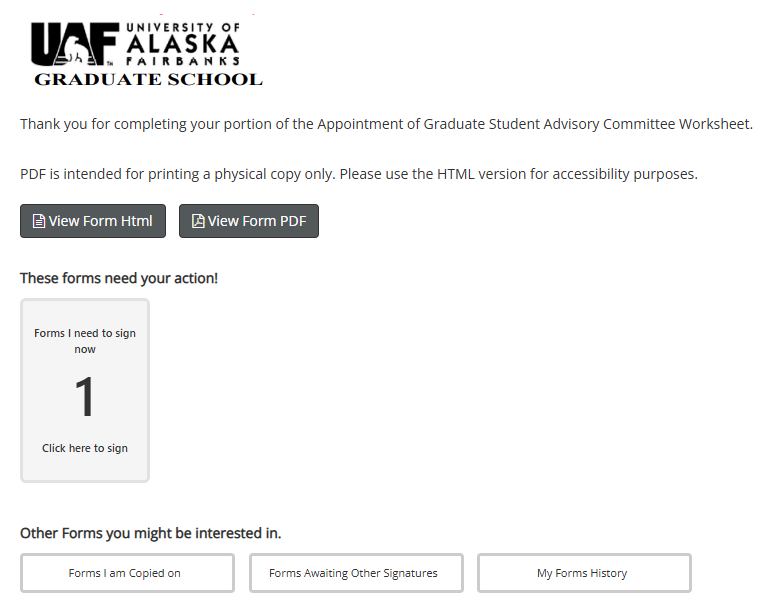
Task: Open the View Form Html button
Action: point(93,221)
